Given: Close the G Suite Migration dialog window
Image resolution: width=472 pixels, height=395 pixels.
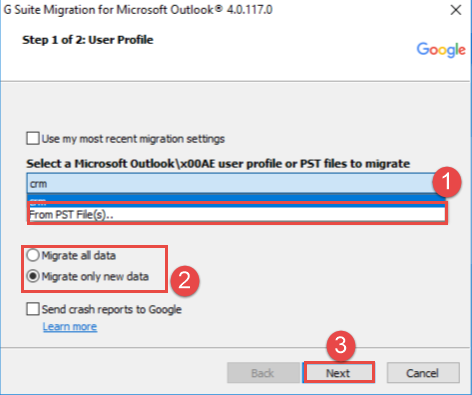Looking at the screenshot, I should (455, 10).
